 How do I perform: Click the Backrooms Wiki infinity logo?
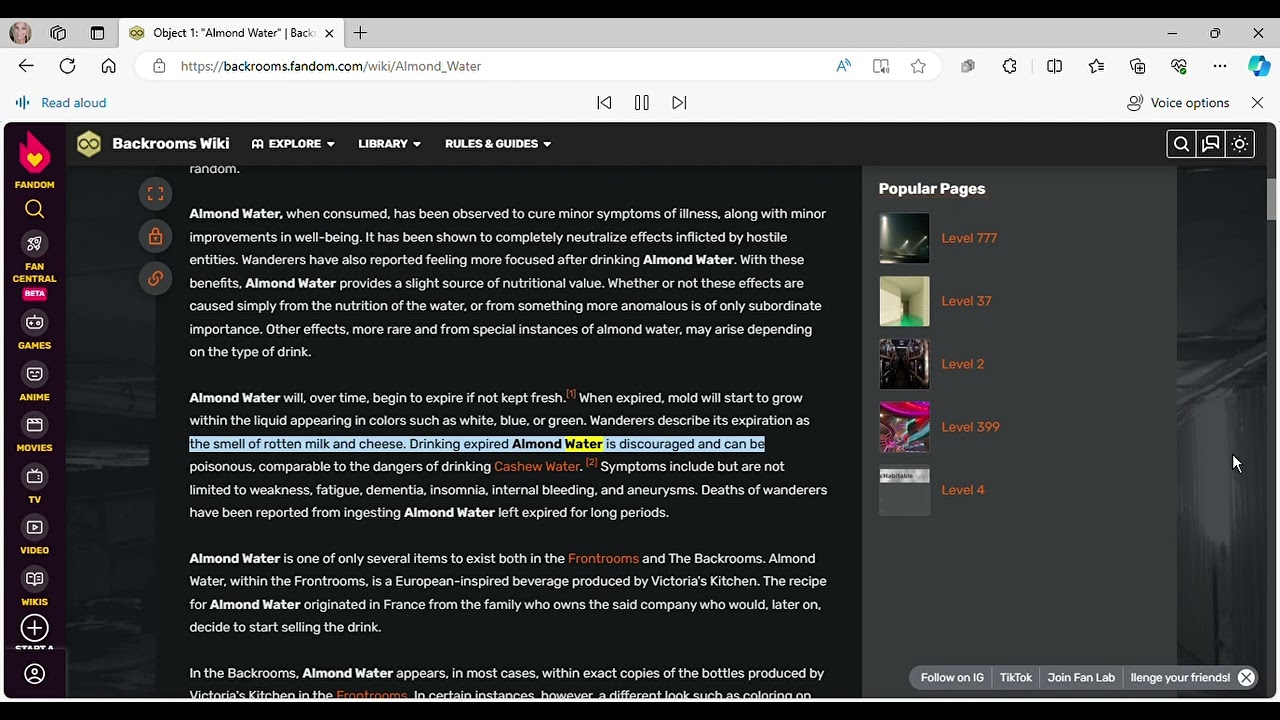89,144
